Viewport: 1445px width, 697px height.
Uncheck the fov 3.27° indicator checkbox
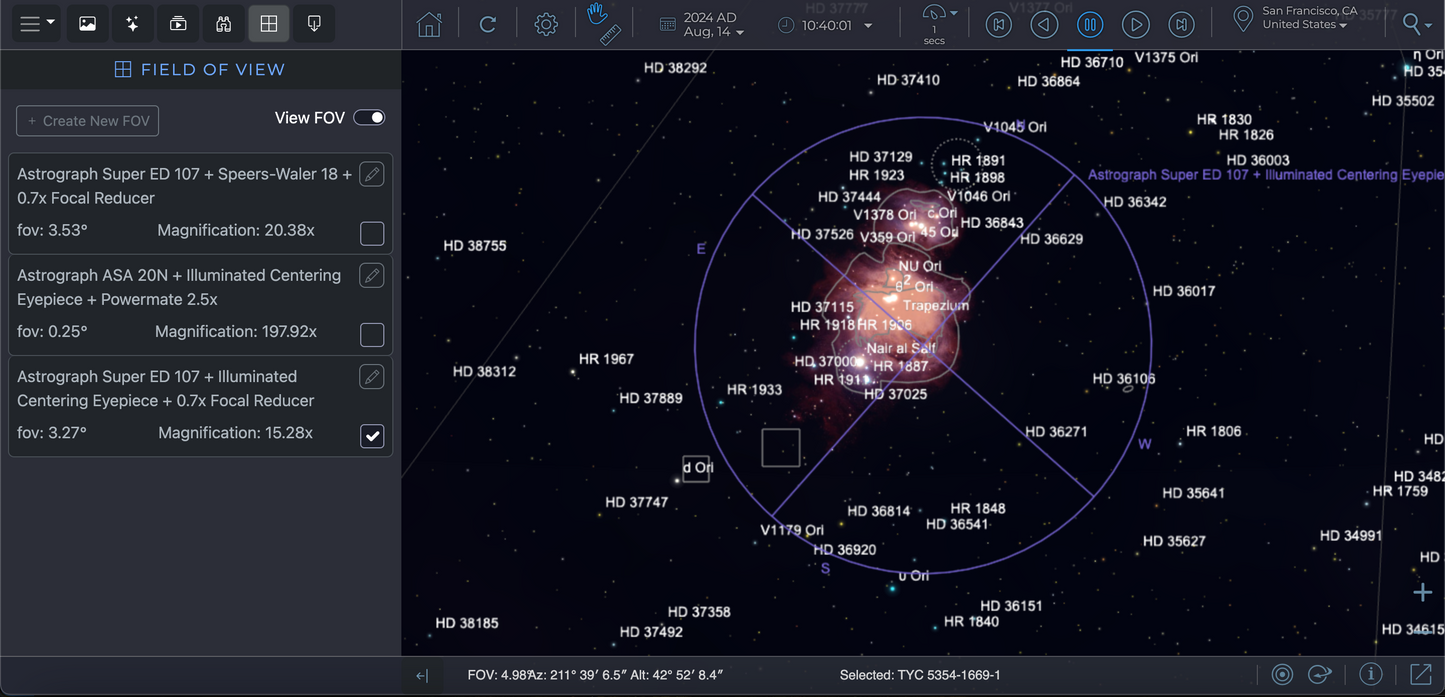click(371, 435)
